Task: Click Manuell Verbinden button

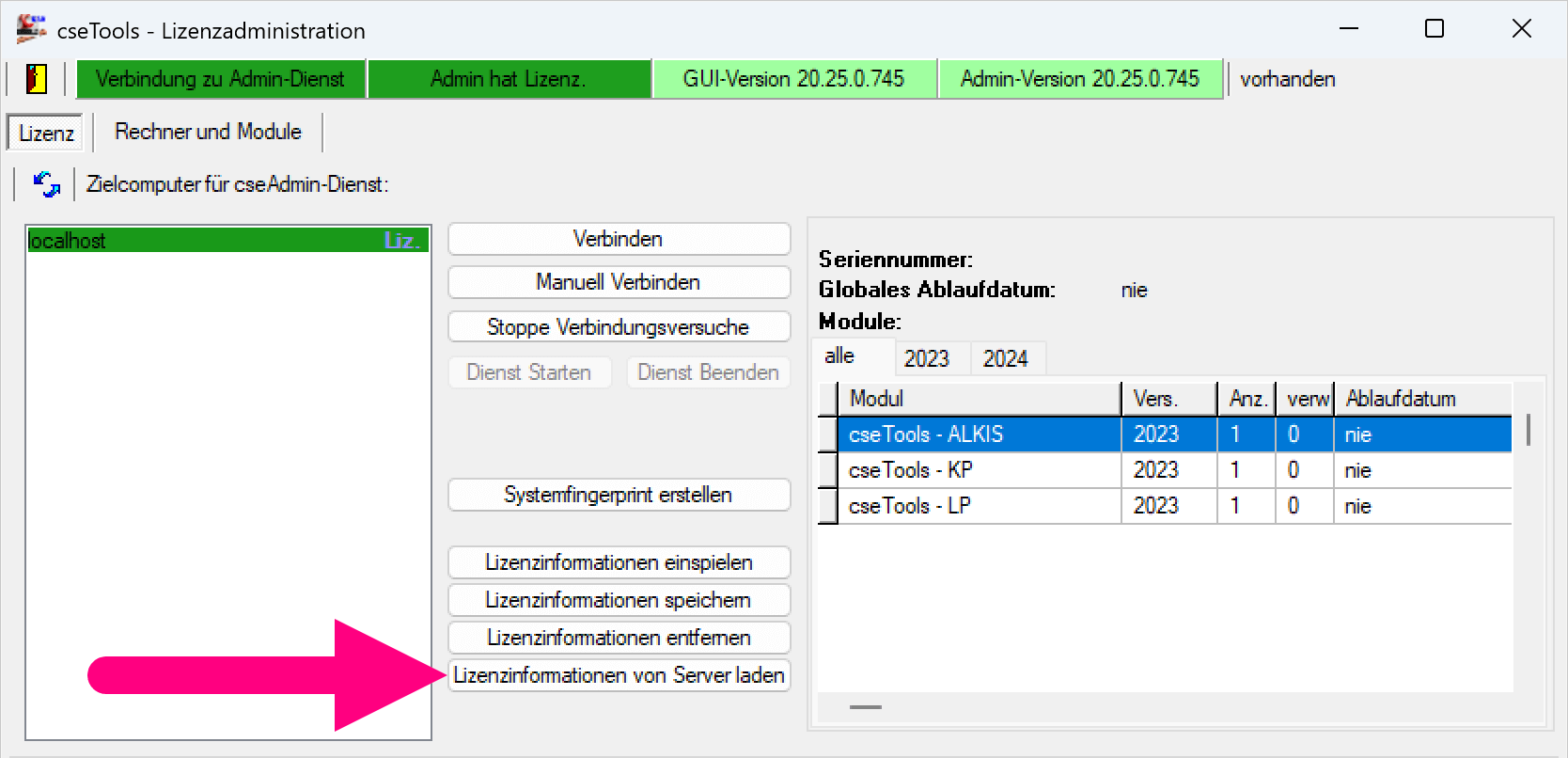Action: click(x=618, y=282)
